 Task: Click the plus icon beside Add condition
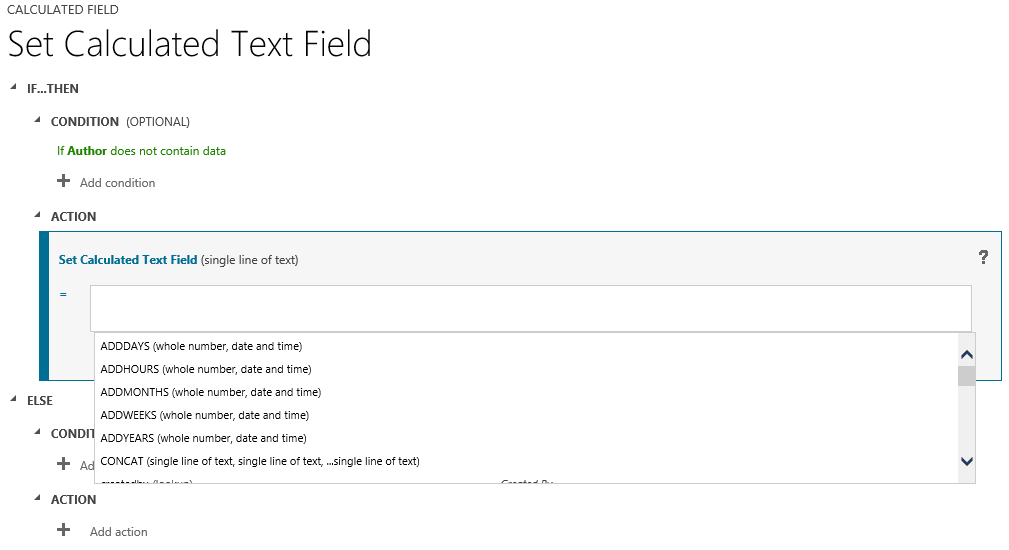click(64, 182)
